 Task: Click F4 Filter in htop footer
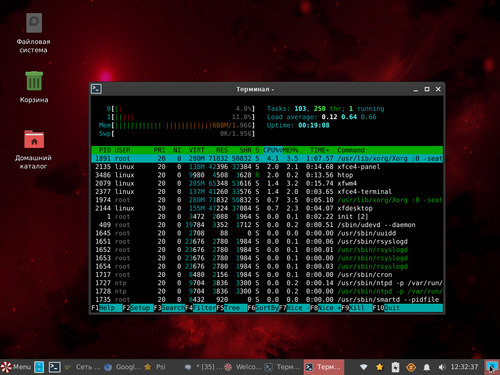point(200,308)
